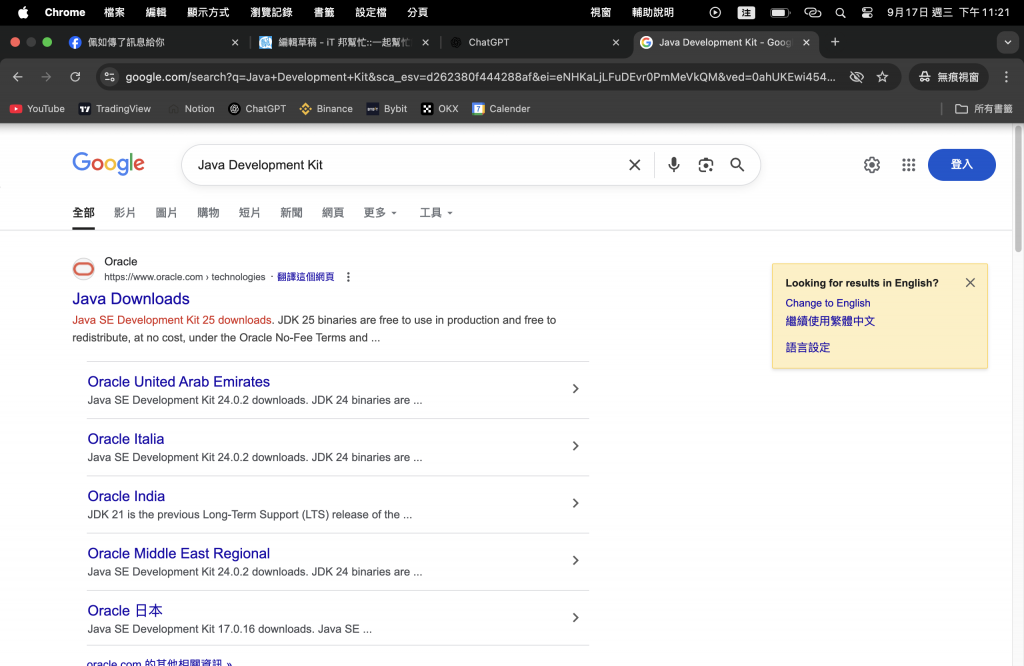Open TradingView bookmark
The height and width of the screenshot is (666, 1024).
[x=114, y=109]
